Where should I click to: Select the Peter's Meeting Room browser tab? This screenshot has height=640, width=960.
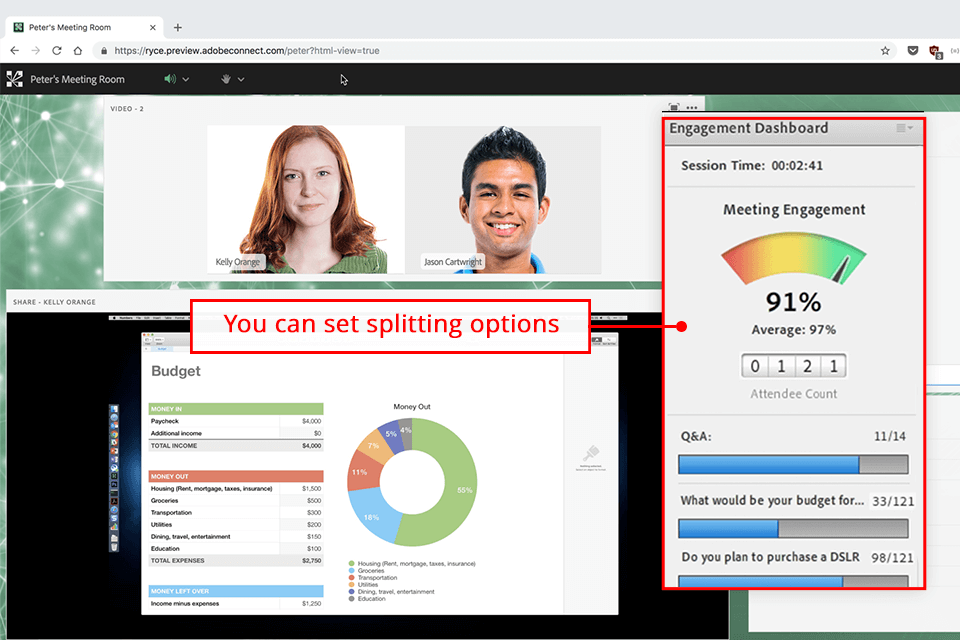pos(84,28)
